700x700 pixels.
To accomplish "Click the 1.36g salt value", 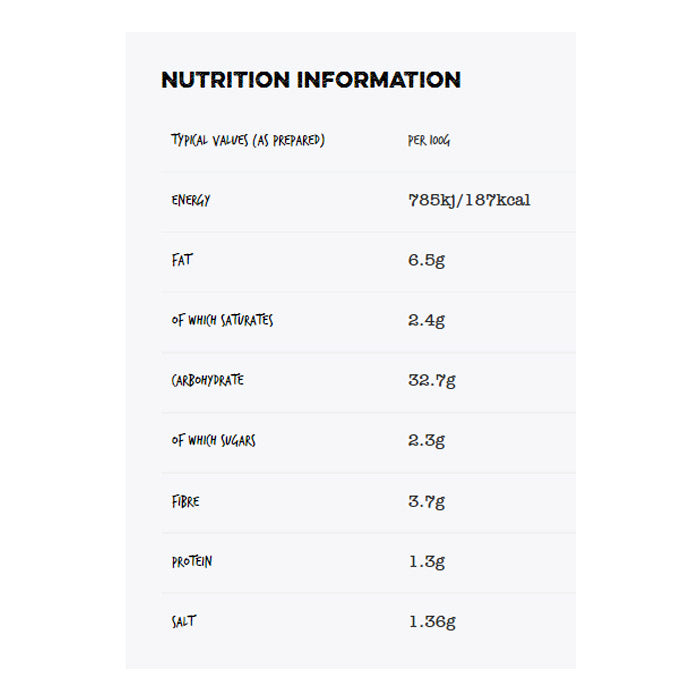I will [432, 621].
